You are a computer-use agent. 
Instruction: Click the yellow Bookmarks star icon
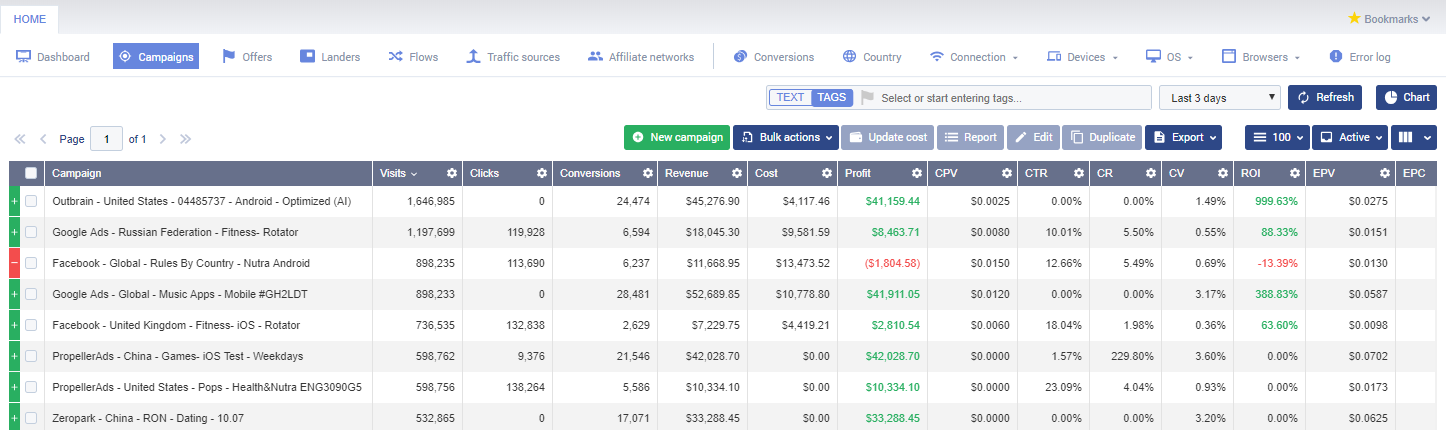point(1354,18)
